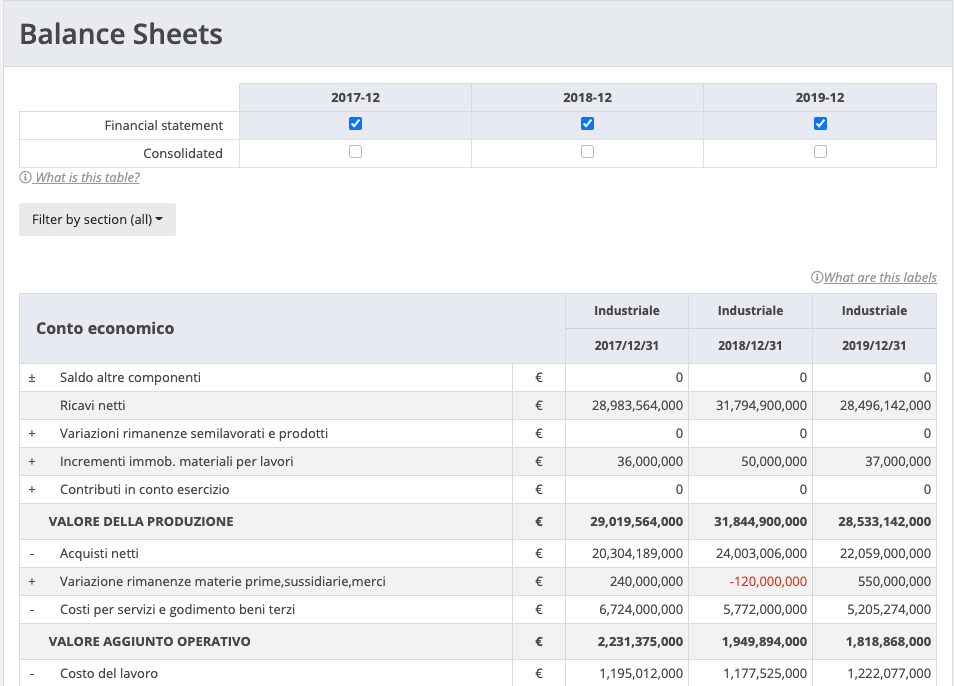Uncheck Financial statement checkbox for 2019-12
This screenshot has width=954, height=686.
tap(820, 124)
